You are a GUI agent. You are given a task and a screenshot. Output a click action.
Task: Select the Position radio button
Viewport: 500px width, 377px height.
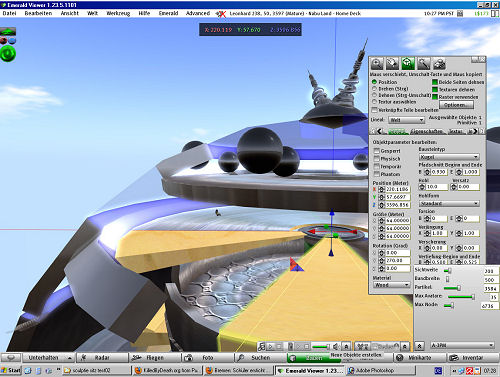tap(374, 82)
